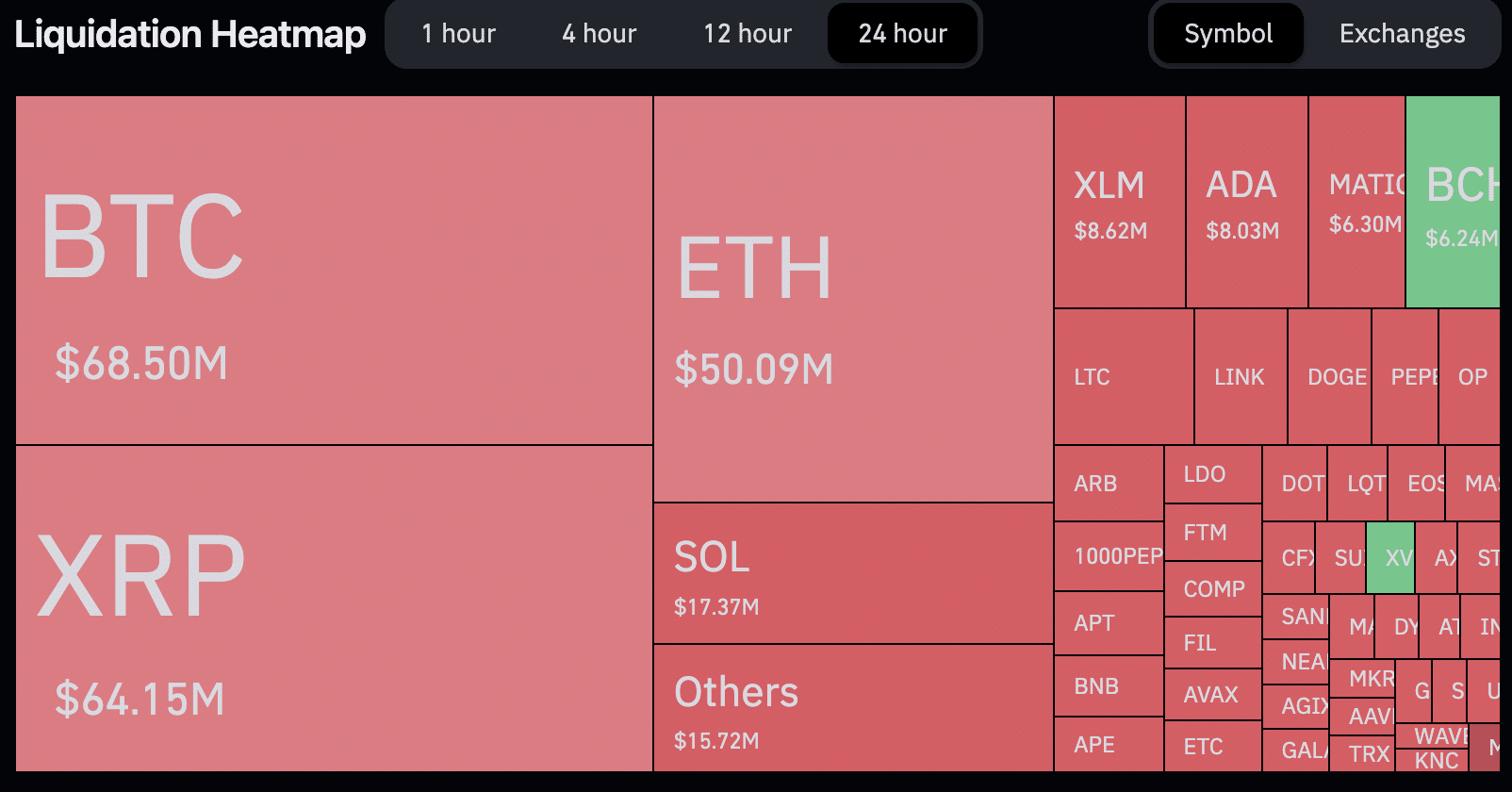The width and height of the screenshot is (1512, 792).
Task: Toggle view to Symbol
Action: 1227,34
